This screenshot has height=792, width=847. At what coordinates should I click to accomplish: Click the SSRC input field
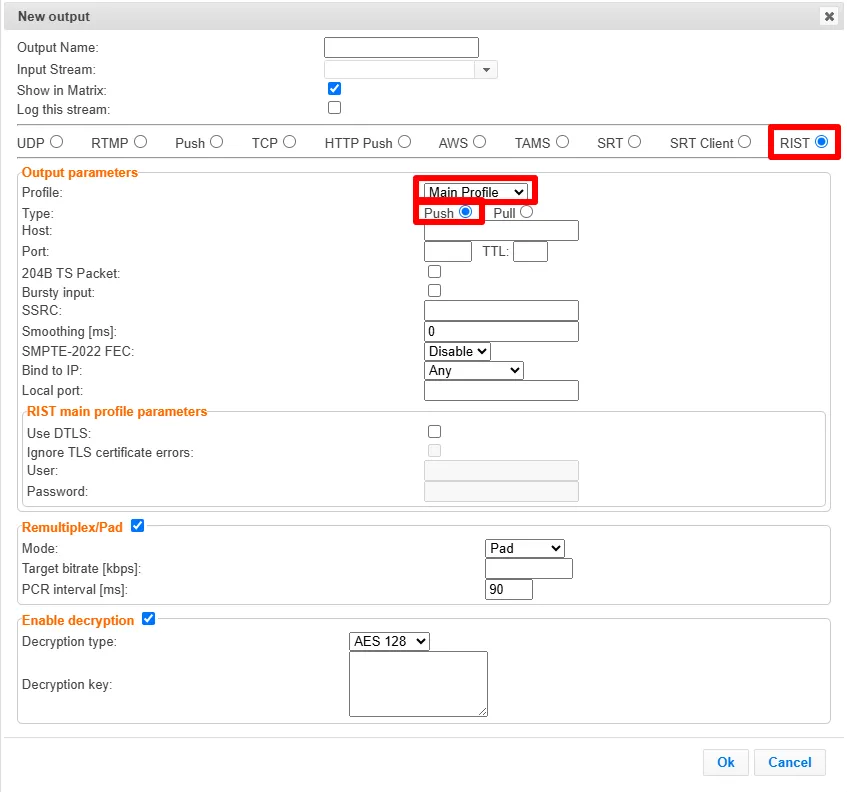[x=501, y=311]
